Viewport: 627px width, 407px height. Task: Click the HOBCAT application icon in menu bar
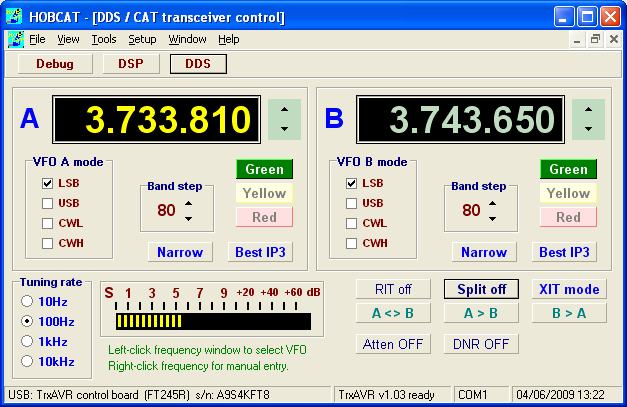tap(14, 39)
